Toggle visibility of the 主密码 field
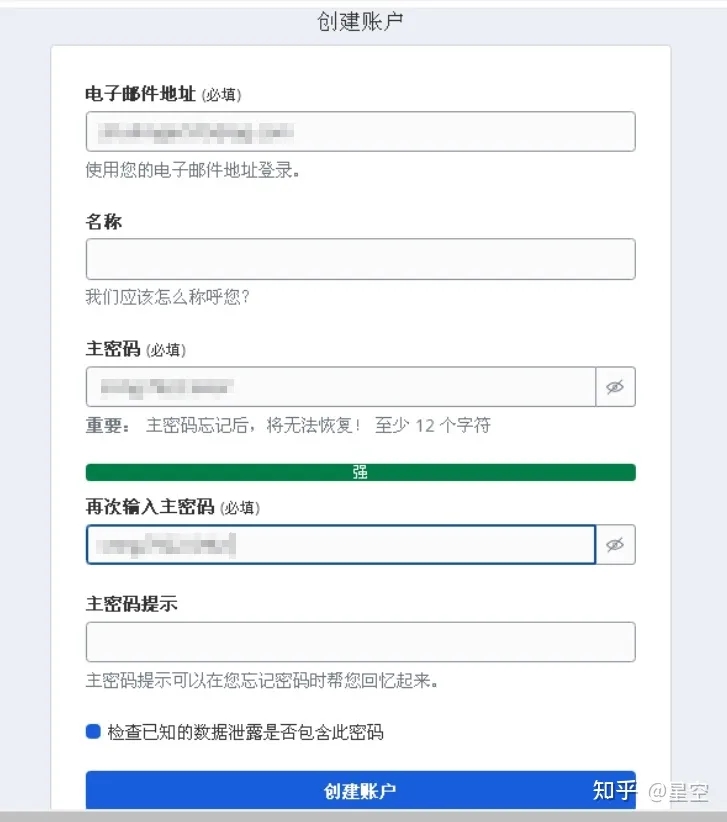 [615, 387]
